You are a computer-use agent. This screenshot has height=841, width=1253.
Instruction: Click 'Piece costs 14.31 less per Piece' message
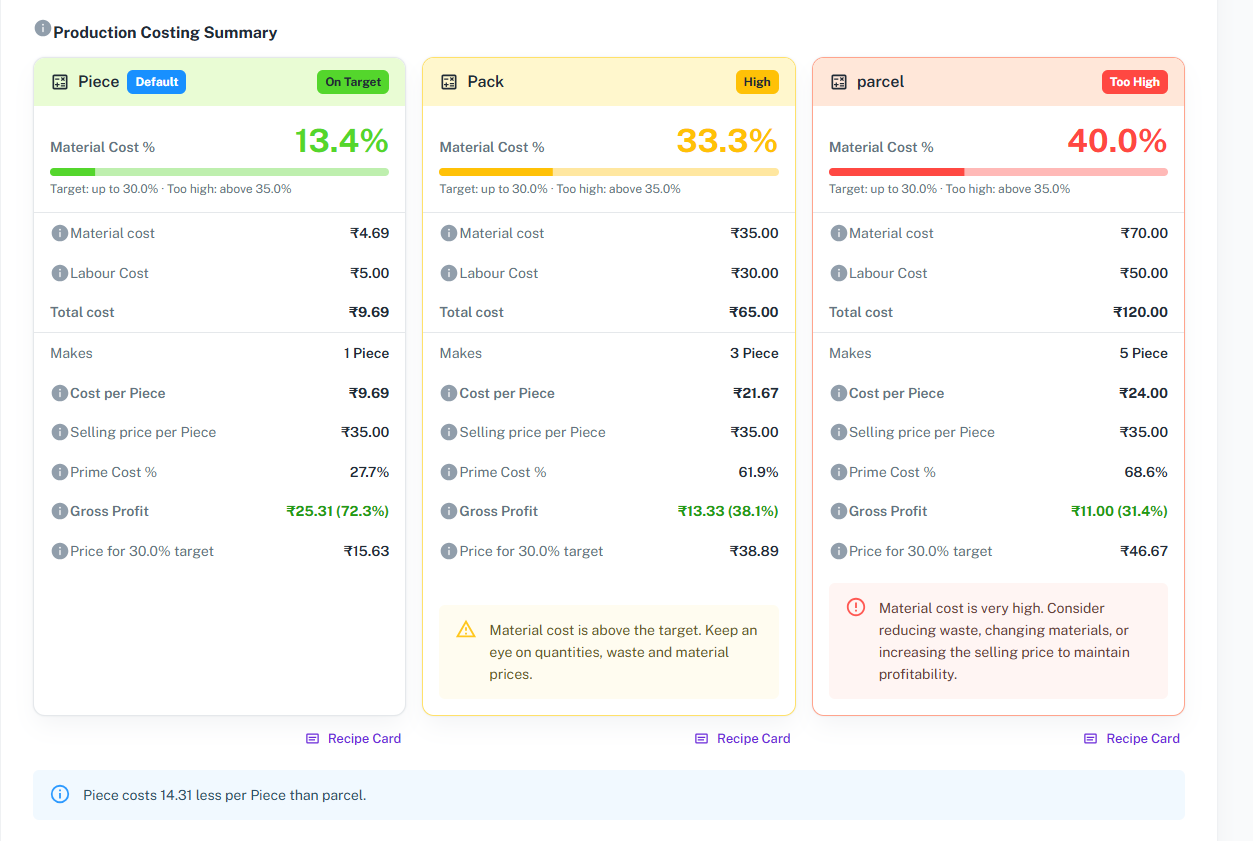225,795
